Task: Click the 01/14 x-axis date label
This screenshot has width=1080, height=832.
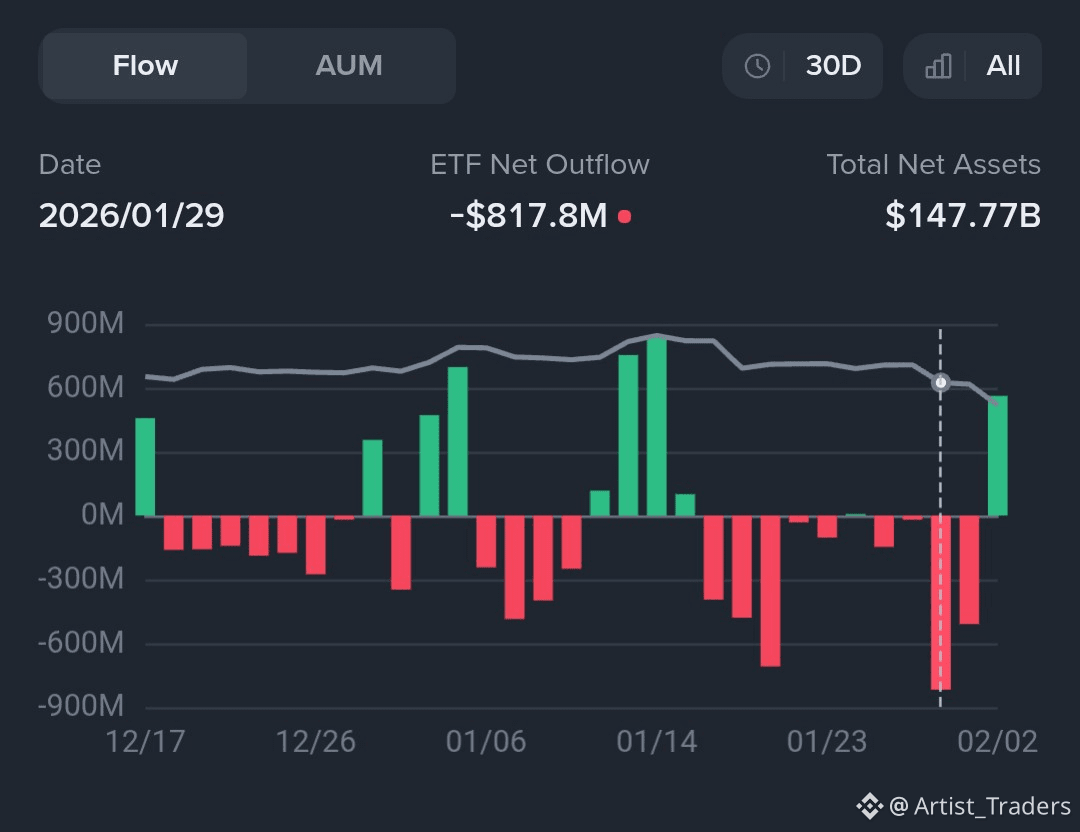Action: (x=657, y=742)
